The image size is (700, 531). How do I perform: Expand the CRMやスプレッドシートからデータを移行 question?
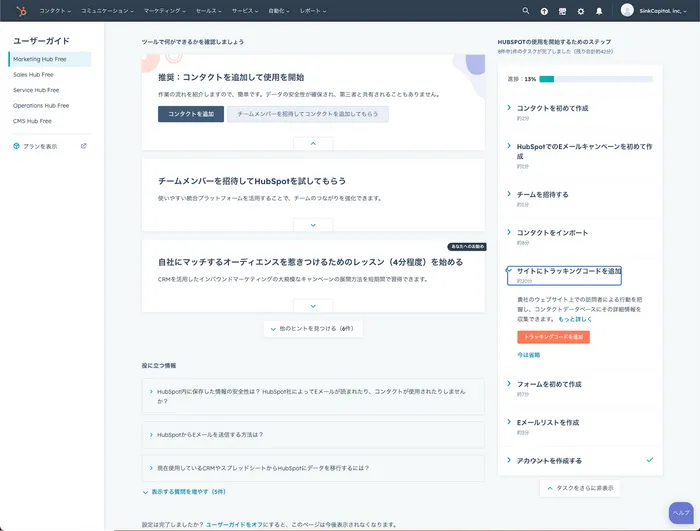point(313,468)
